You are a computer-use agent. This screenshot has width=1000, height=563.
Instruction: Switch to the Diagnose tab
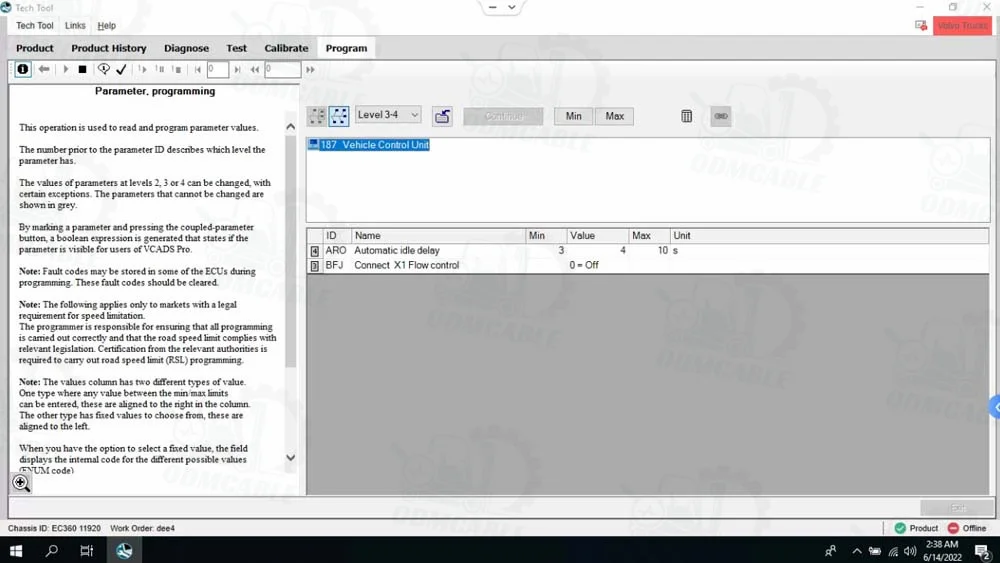click(186, 48)
